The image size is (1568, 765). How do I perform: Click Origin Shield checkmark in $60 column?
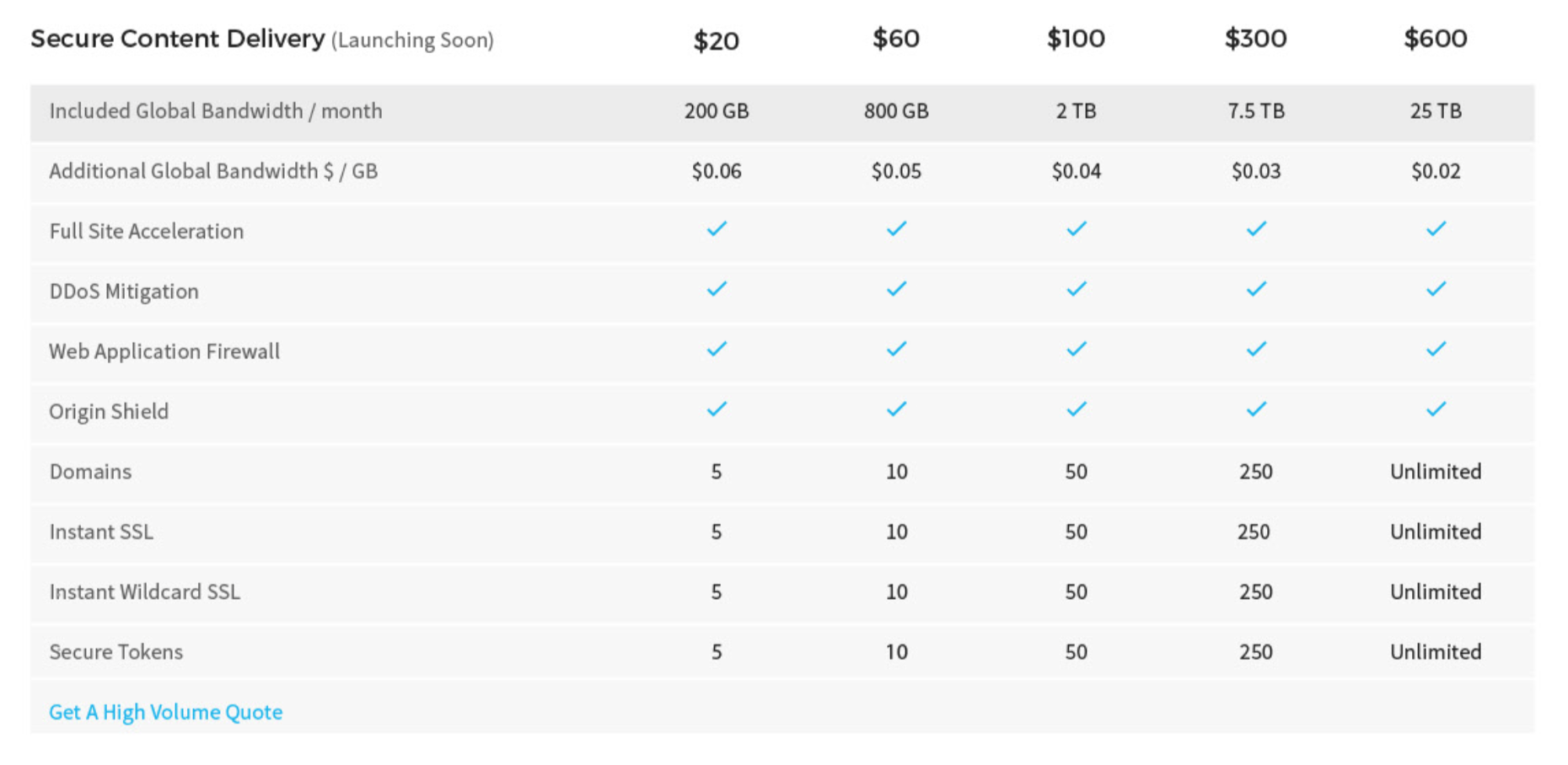(x=896, y=409)
